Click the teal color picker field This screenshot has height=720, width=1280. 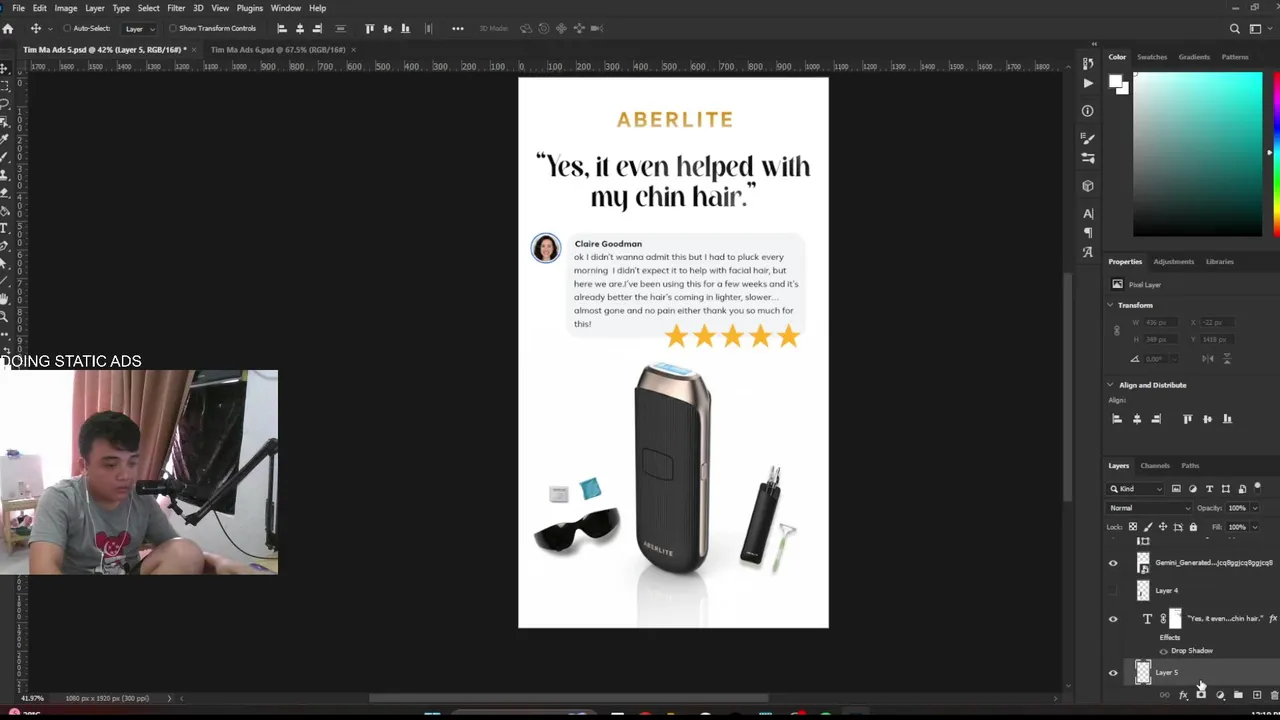[x=1197, y=154]
